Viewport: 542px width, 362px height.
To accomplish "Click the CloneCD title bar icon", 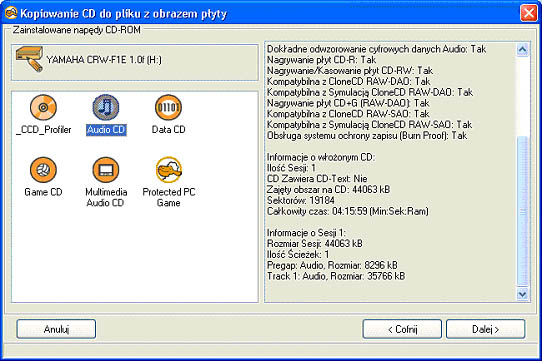I will (x=11, y=13).
